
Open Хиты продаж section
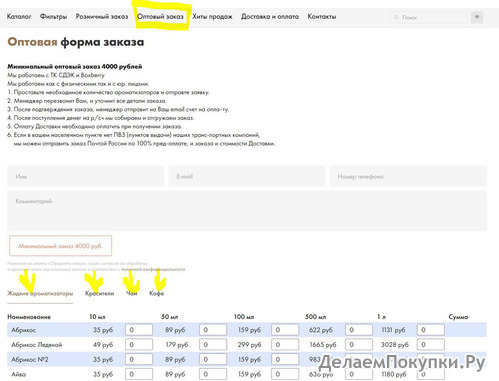pyautogui.click(x=212, y=16)
